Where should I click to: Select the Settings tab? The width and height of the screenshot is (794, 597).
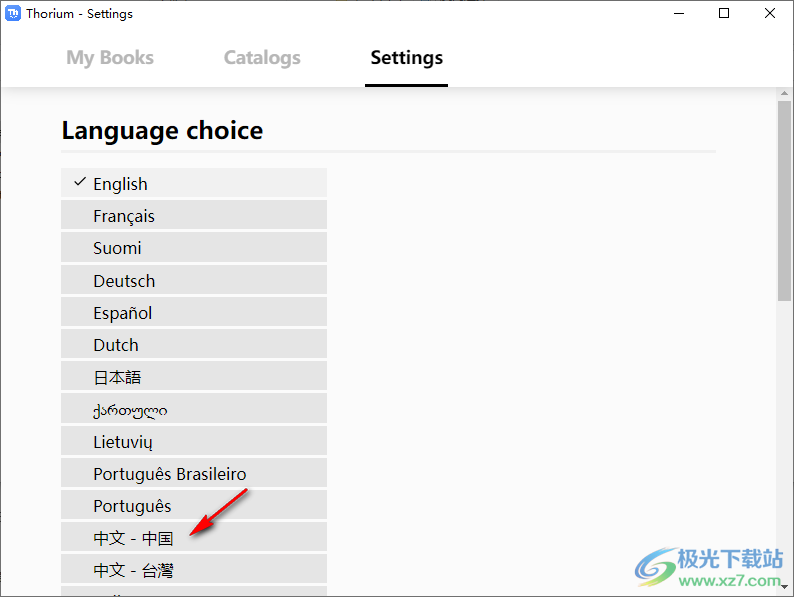coord(407,58)
